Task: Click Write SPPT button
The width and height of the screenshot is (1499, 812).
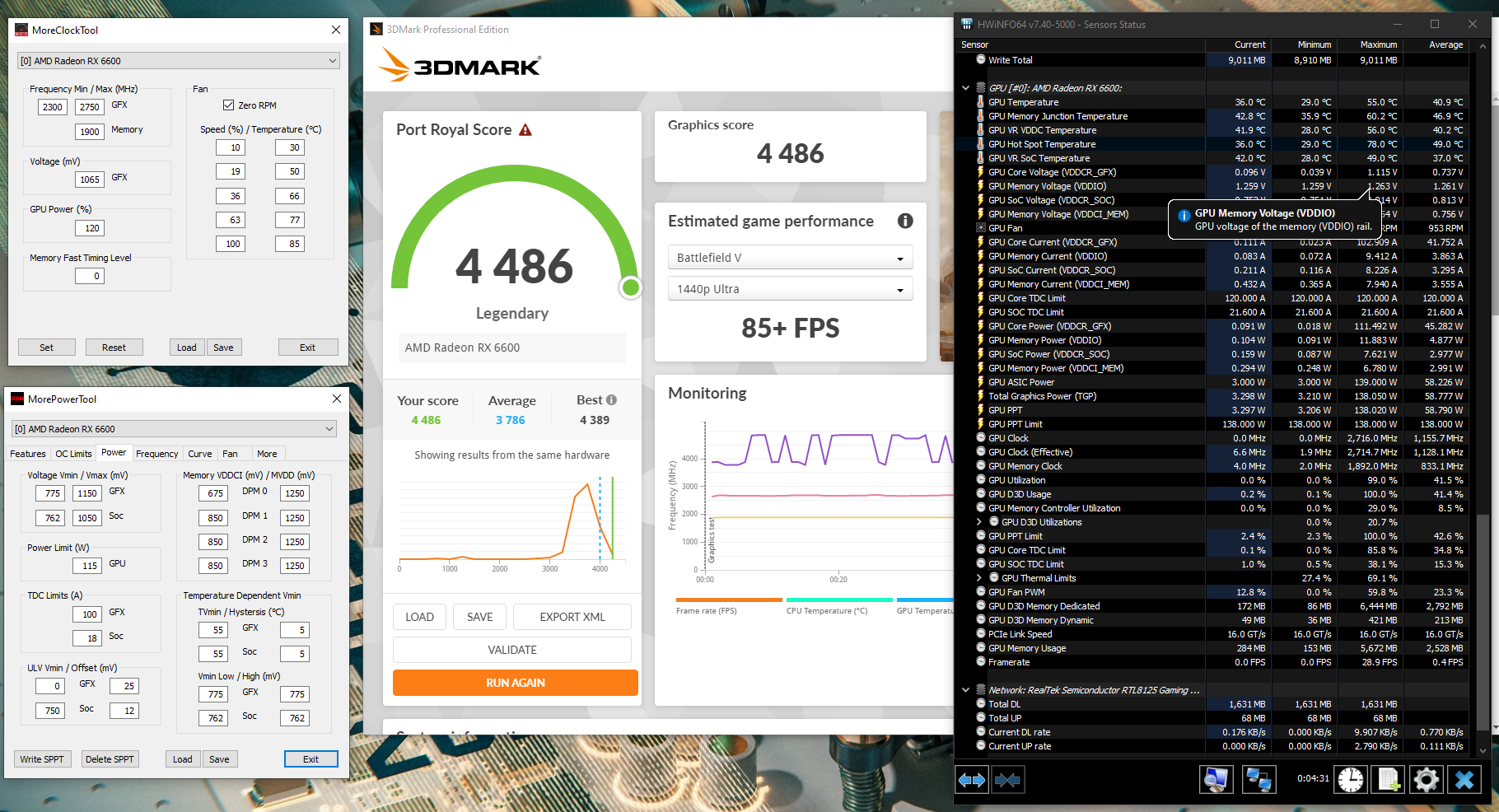Action: 42,759
